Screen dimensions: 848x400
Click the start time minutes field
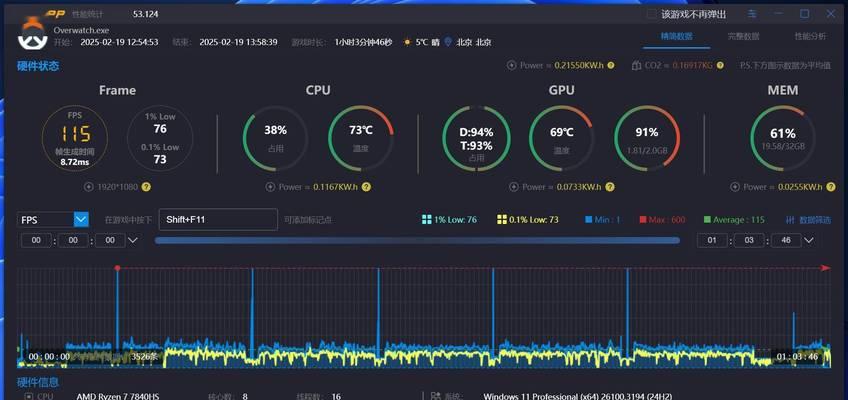[73, 240]
